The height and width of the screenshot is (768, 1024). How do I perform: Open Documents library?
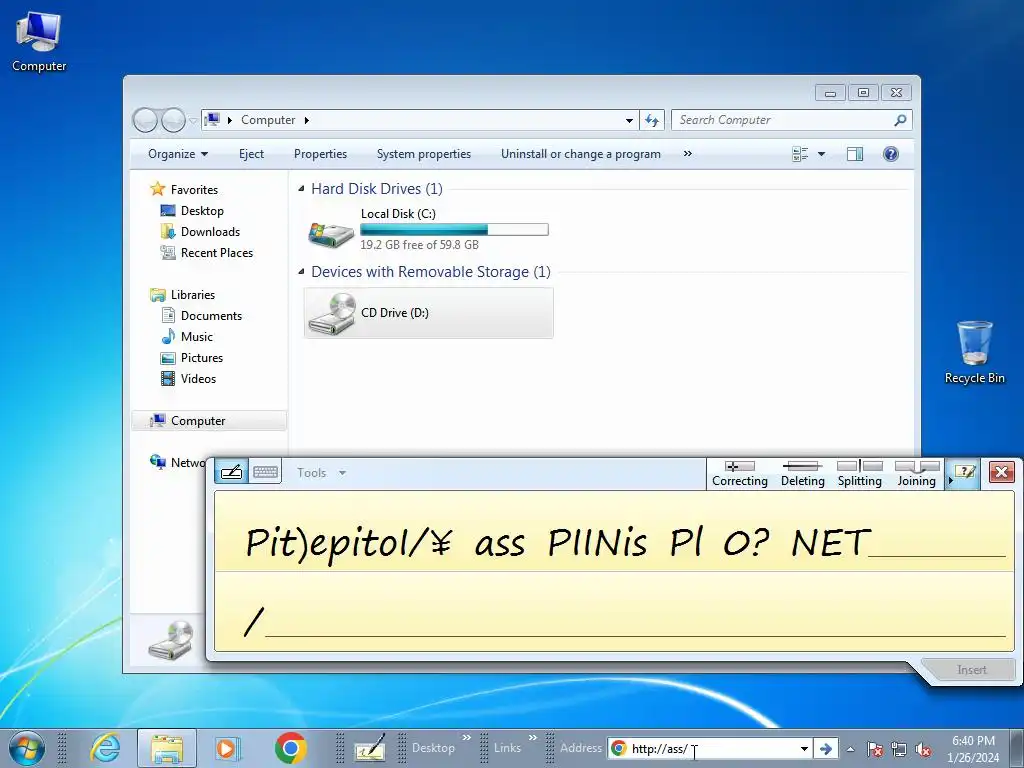[x=211, y=315]
